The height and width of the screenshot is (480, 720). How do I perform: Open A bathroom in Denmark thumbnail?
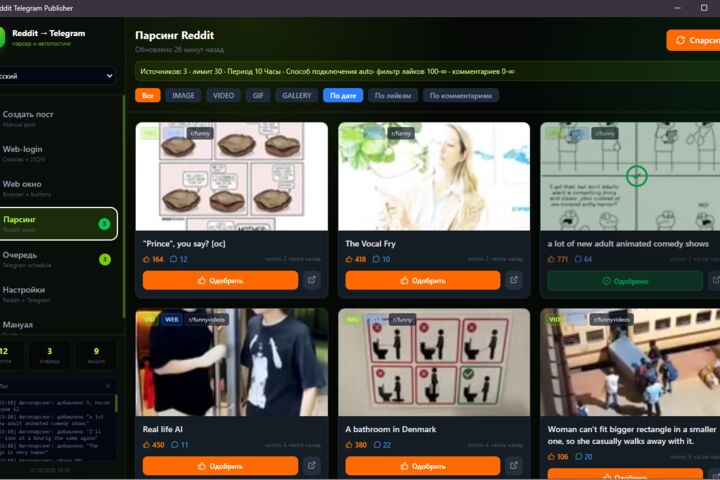tap(434, 362)
